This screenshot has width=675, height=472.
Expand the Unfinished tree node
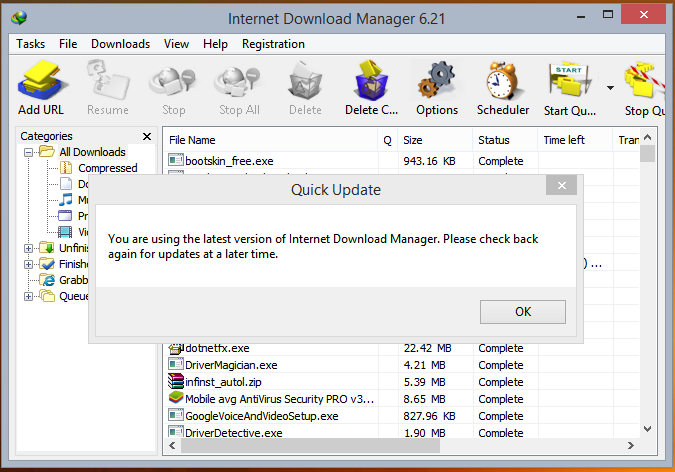pyautogui.click(x=28, y=248)
